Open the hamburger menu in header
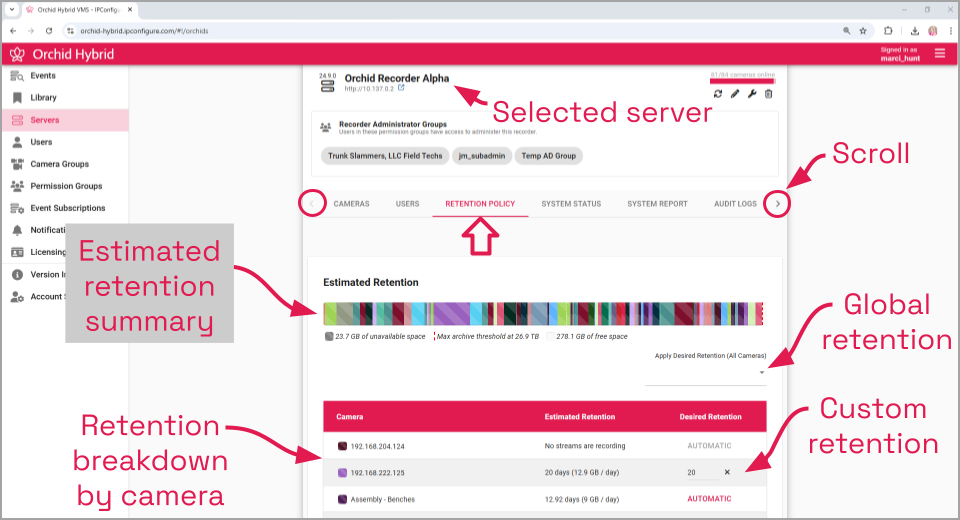Viewport: 960px width, 520px height. [x=940, y=54]
